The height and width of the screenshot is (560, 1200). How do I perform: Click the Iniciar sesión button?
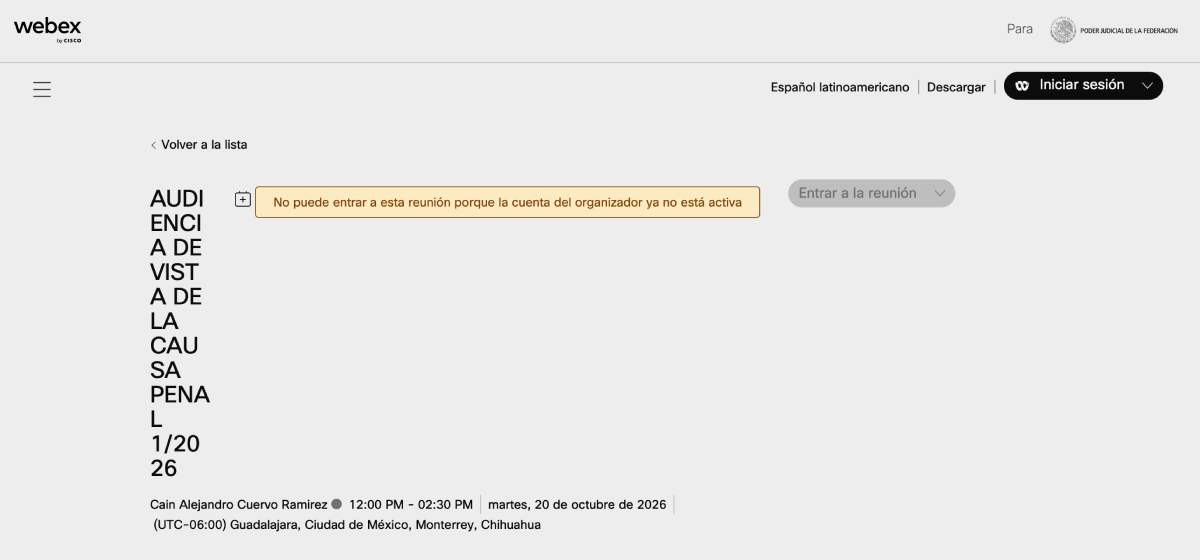click(1083, 86)
